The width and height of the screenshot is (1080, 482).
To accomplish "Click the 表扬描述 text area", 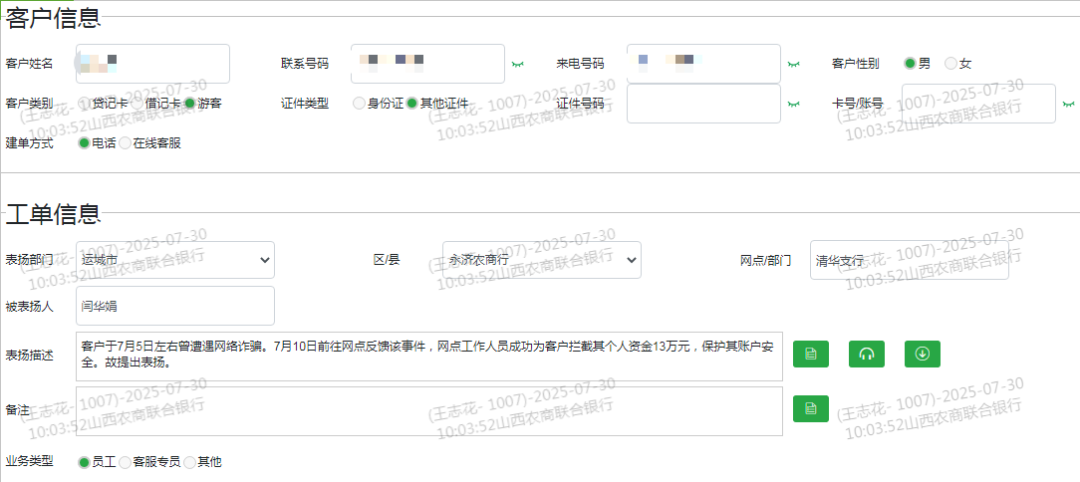I will click(428, 356).
